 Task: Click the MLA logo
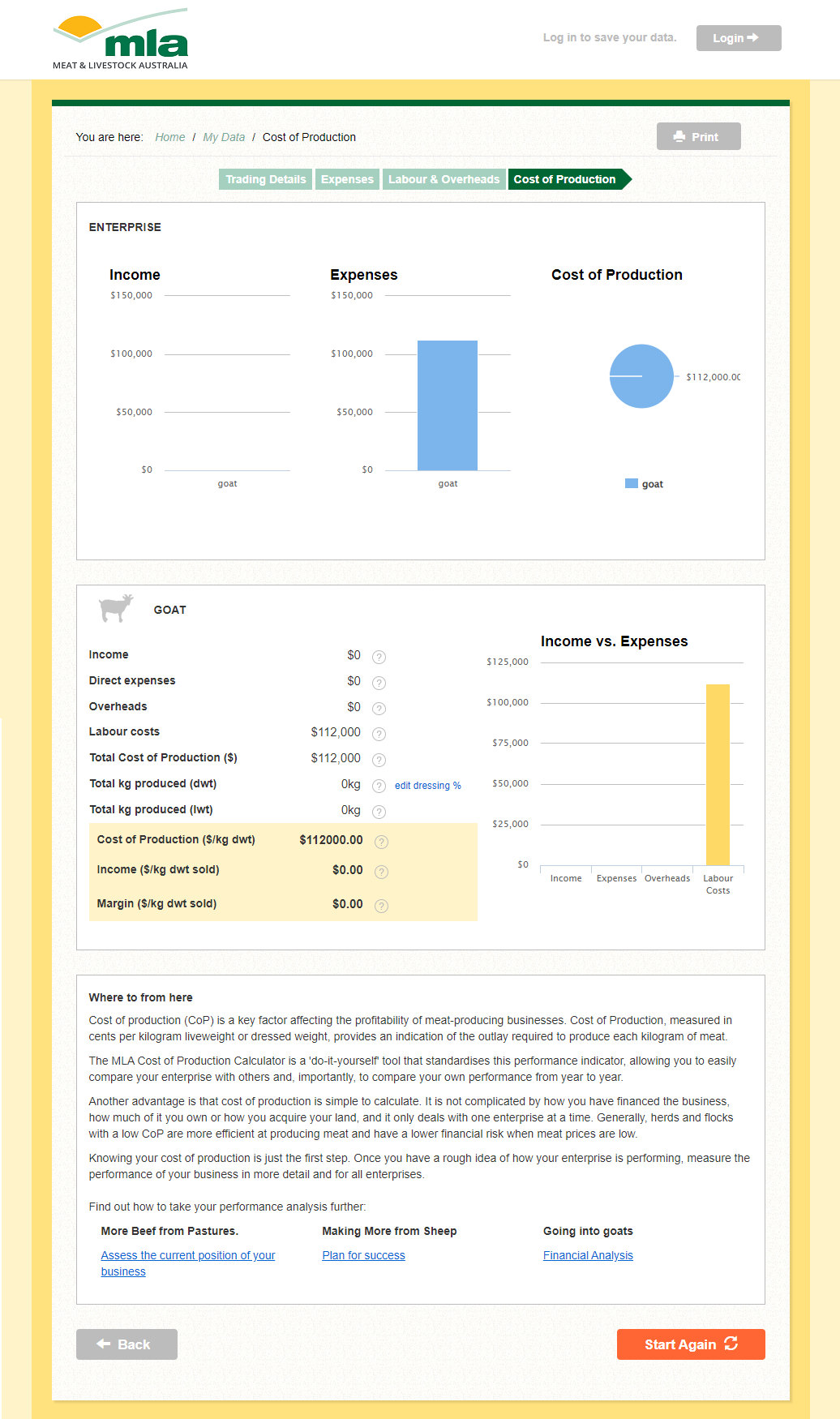[121, 41]
